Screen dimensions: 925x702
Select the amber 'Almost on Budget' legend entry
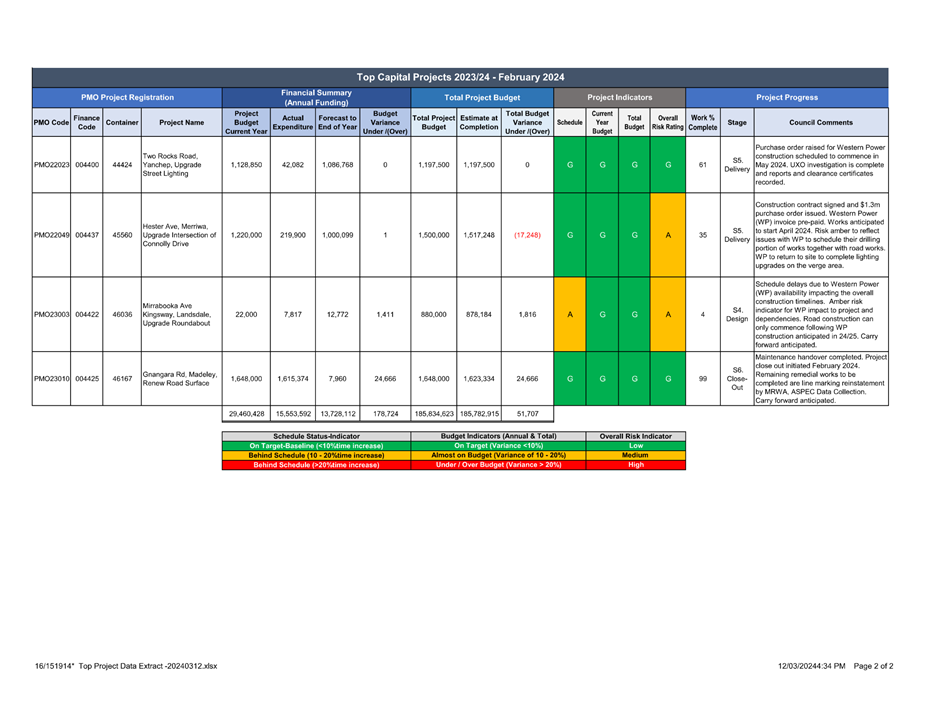tap(498, 455)
